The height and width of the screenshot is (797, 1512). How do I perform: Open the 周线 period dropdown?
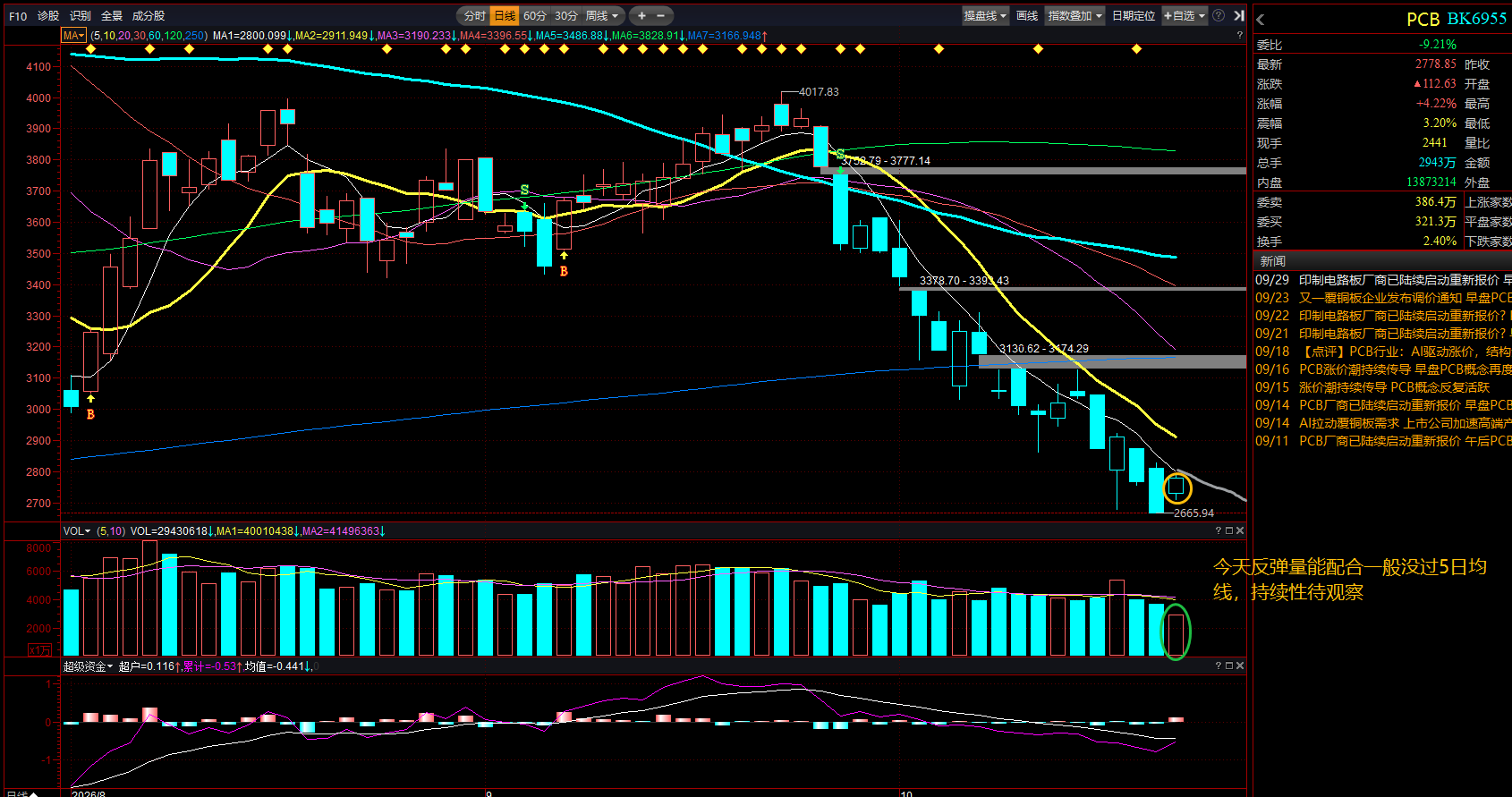[602, 16]
